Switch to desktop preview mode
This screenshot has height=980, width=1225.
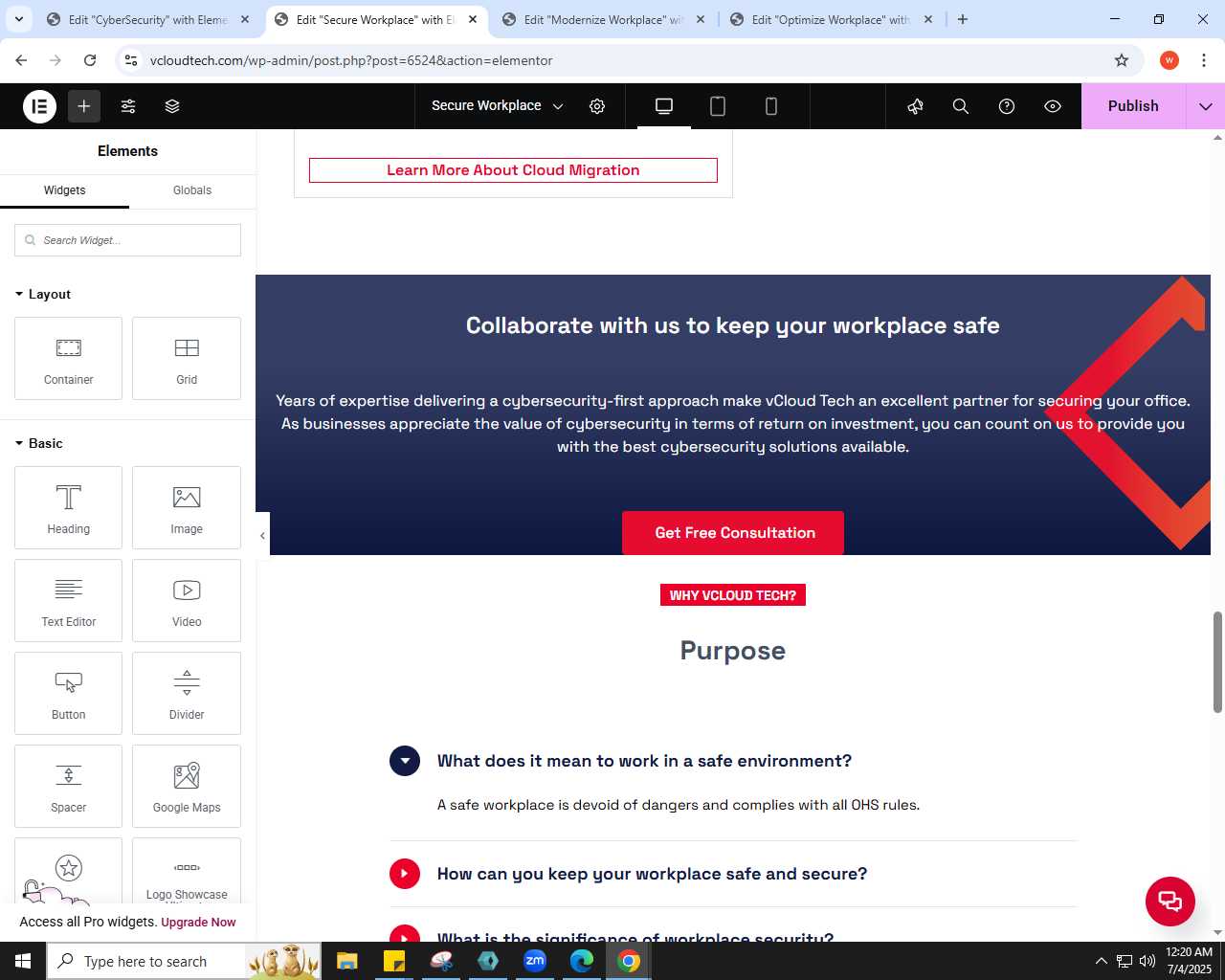tap(664, 106)
